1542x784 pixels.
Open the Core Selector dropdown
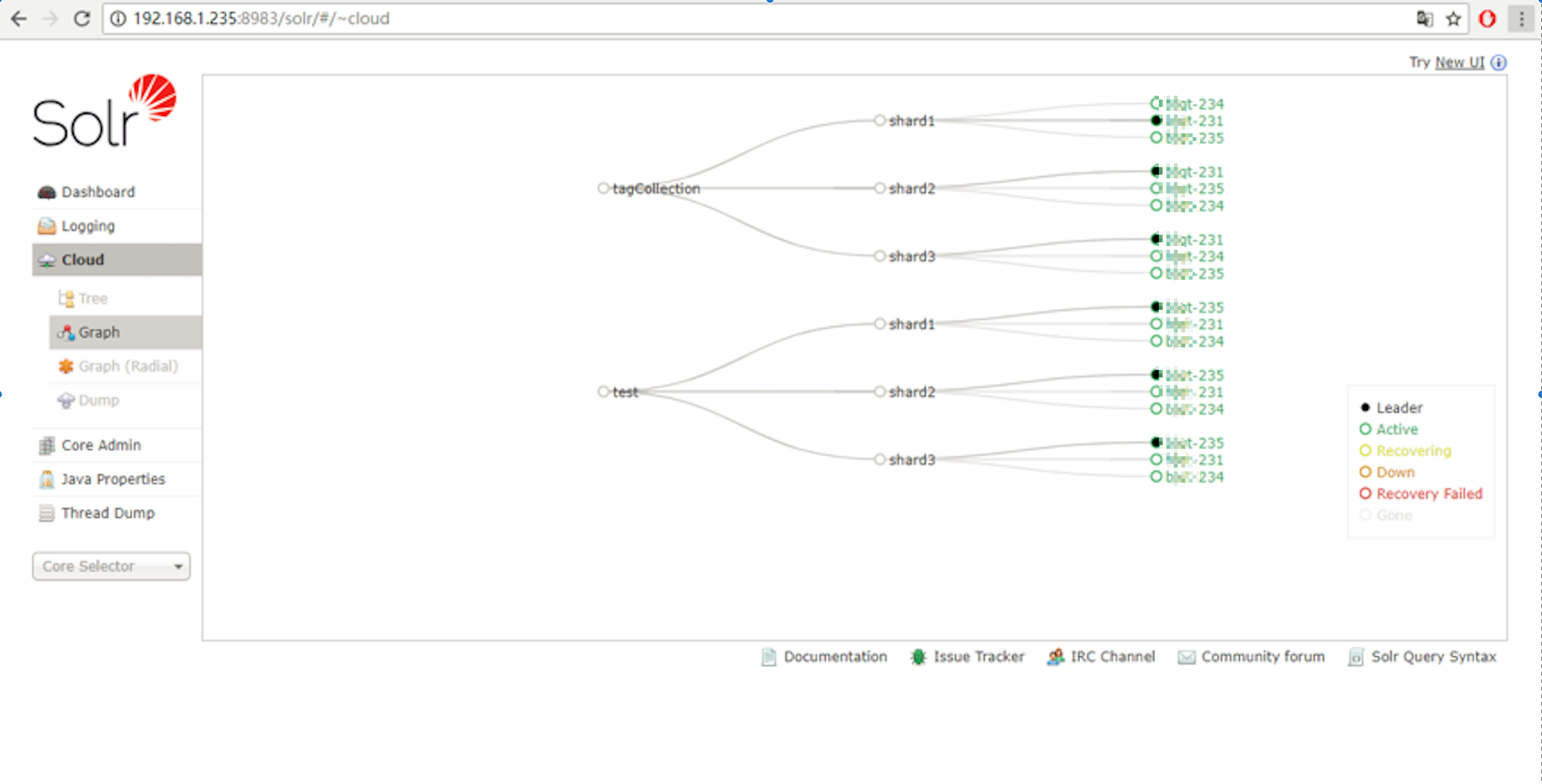coord(111,566)
